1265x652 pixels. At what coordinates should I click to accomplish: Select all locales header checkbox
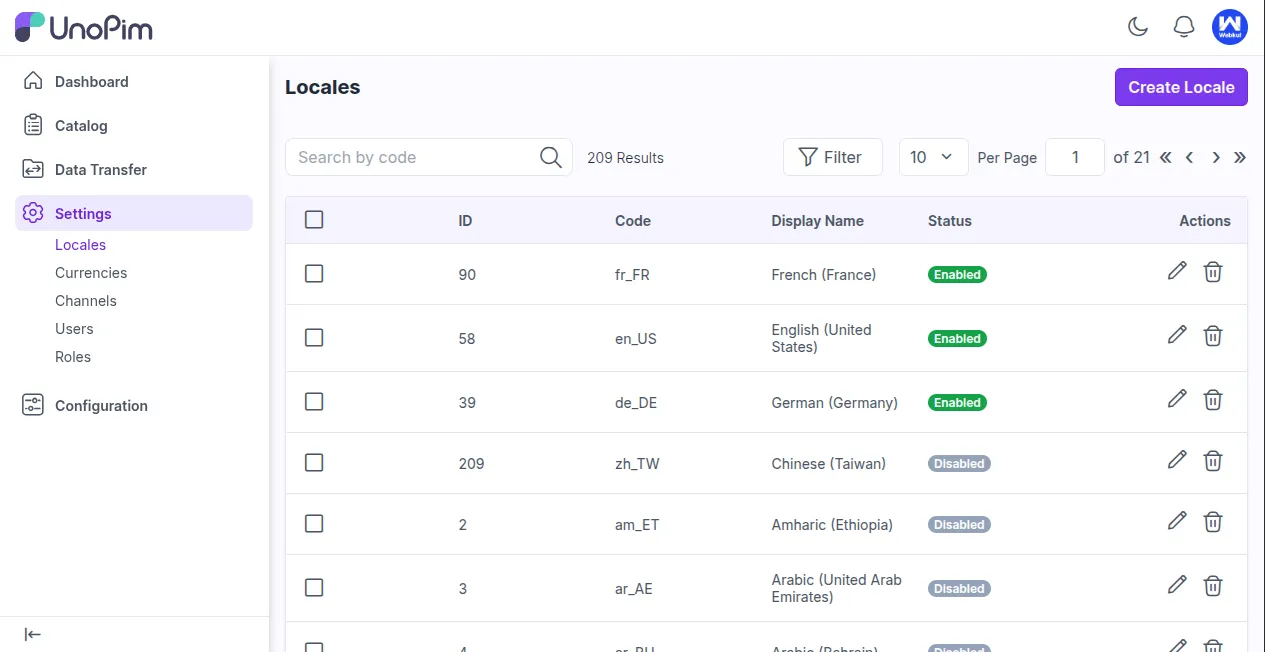(x=314, y=220)
